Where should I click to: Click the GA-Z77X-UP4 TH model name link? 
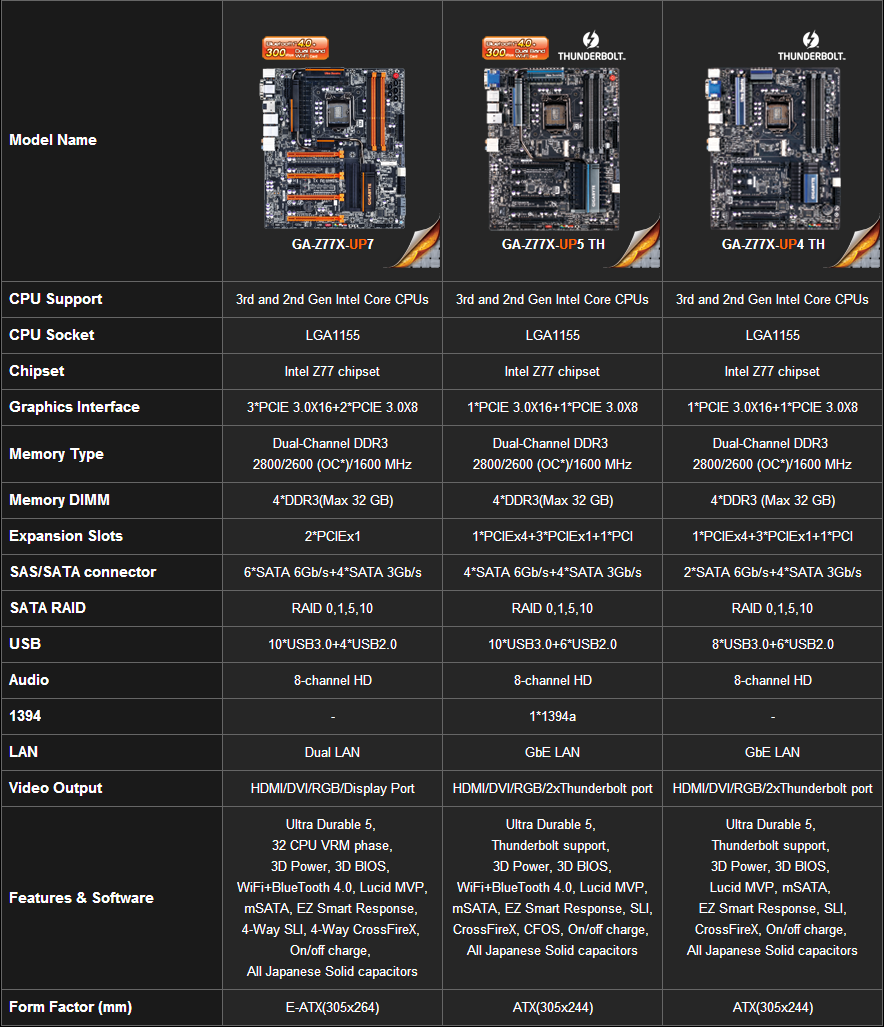[772, 243]
